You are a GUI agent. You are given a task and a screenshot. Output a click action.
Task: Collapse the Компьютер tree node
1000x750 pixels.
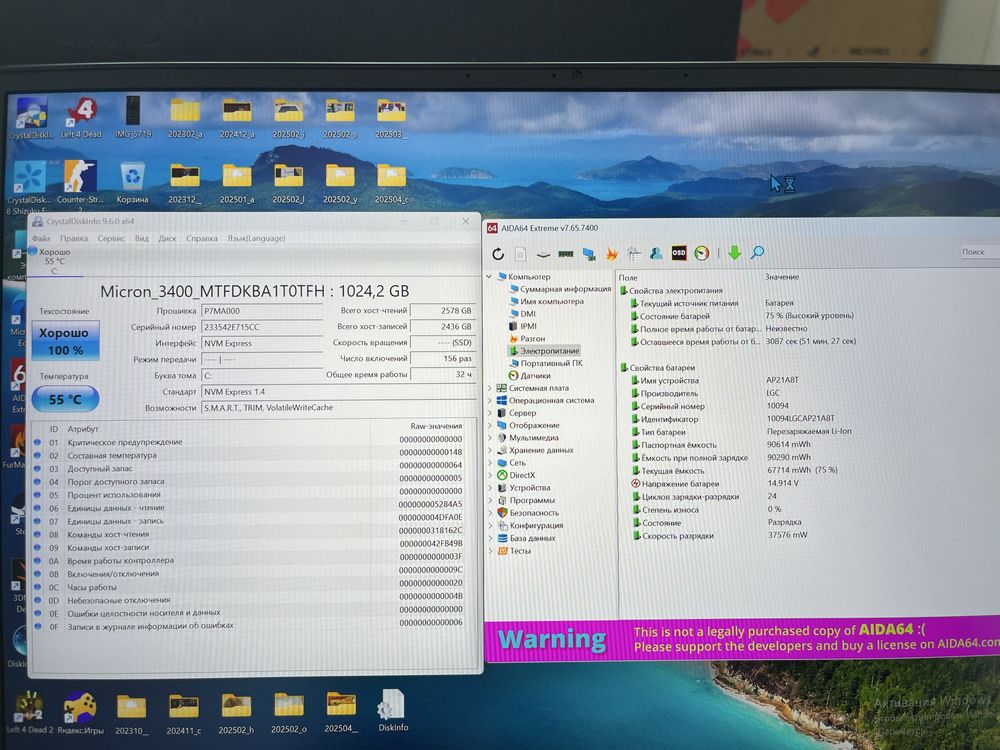[489, 277]
